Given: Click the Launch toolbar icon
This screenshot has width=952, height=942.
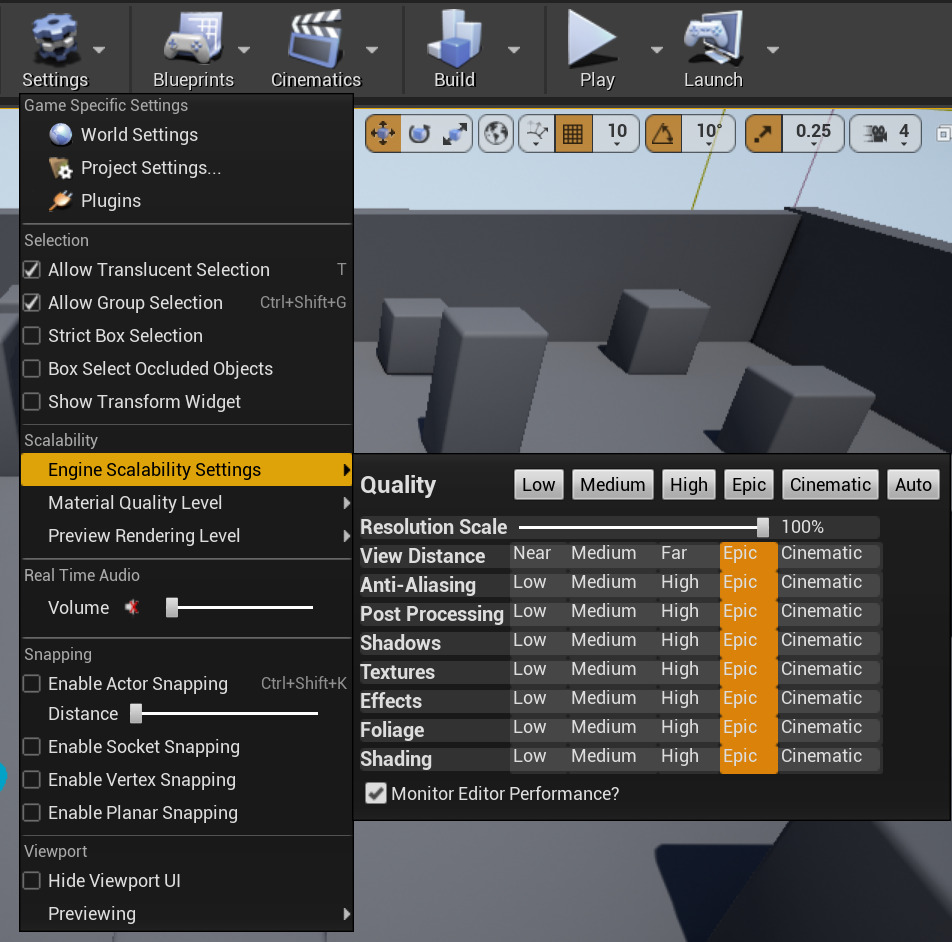Looking at the screenshot, I should 712,40.
